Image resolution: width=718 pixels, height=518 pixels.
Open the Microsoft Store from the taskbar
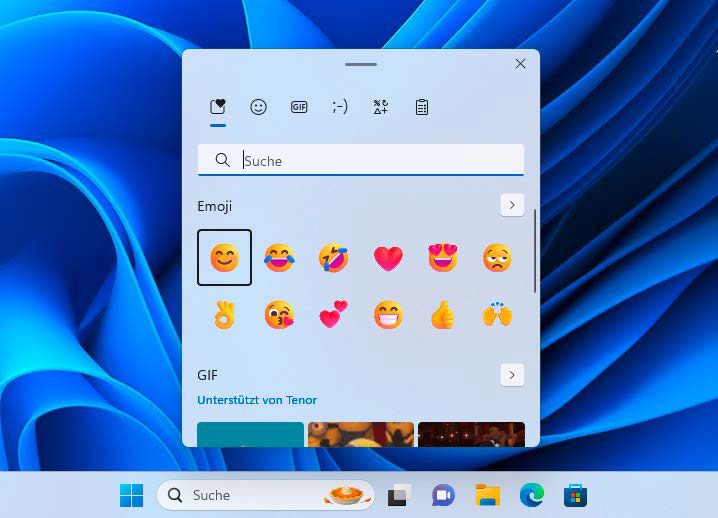click(x=576, y=495)
